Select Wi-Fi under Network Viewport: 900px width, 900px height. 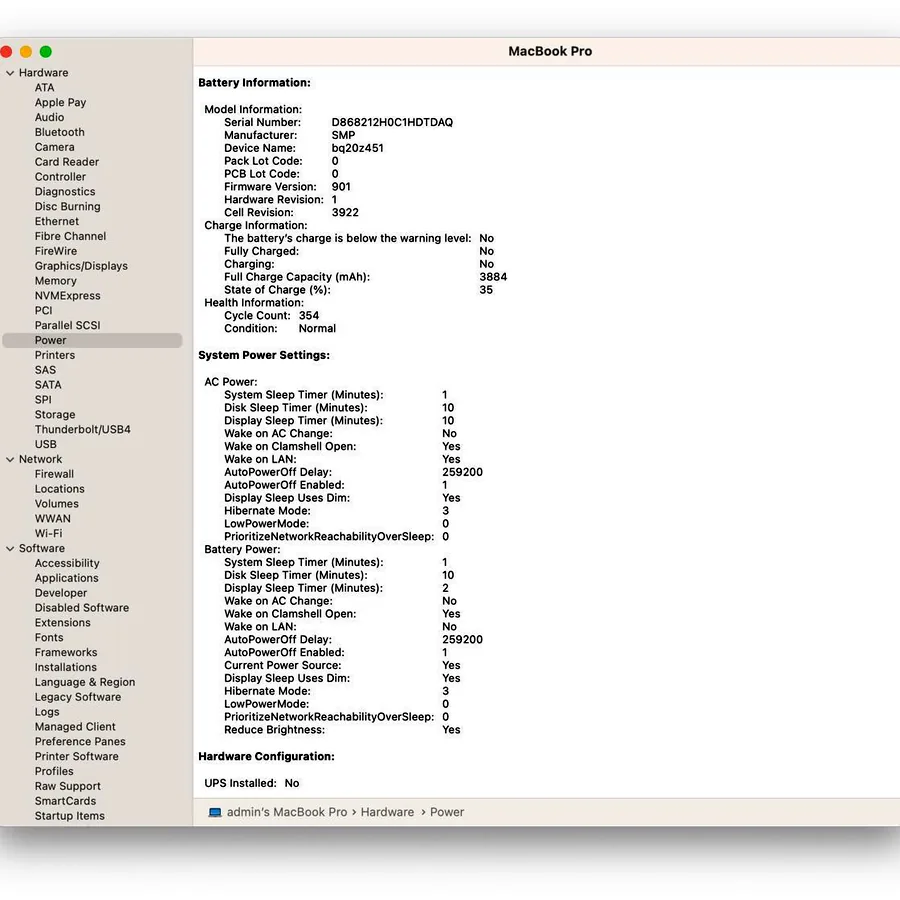point(48,534)
